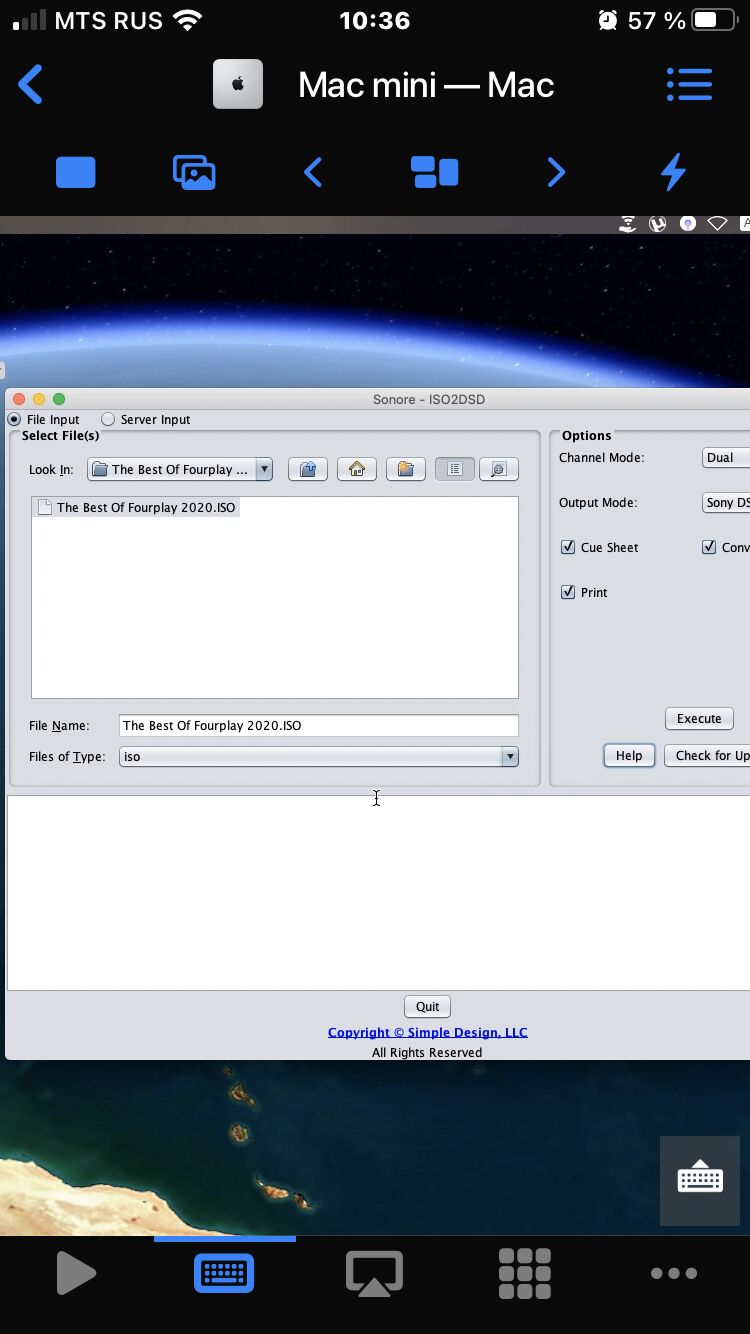Click the Wi-Fi icon in Mac menu bar
Screen dimensions: 750x1334
click(x=717, y=224)
